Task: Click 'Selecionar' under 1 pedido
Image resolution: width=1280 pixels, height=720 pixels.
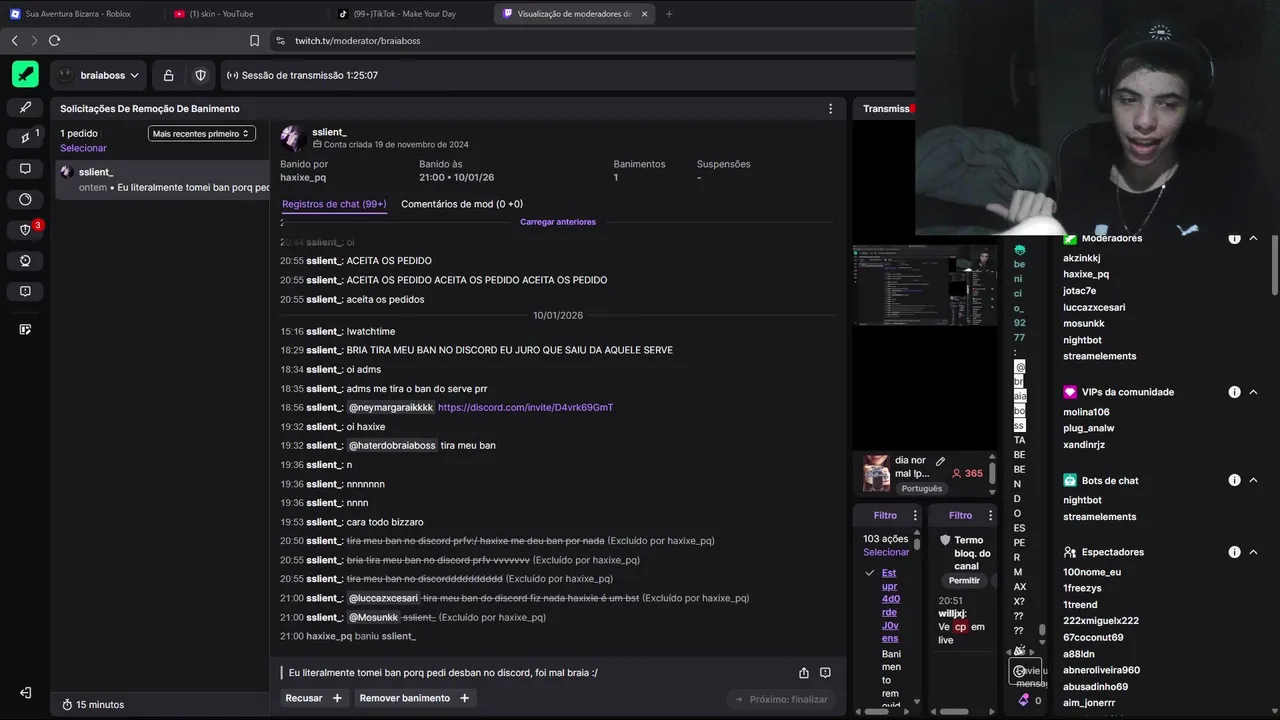Action: click(83, 148)
